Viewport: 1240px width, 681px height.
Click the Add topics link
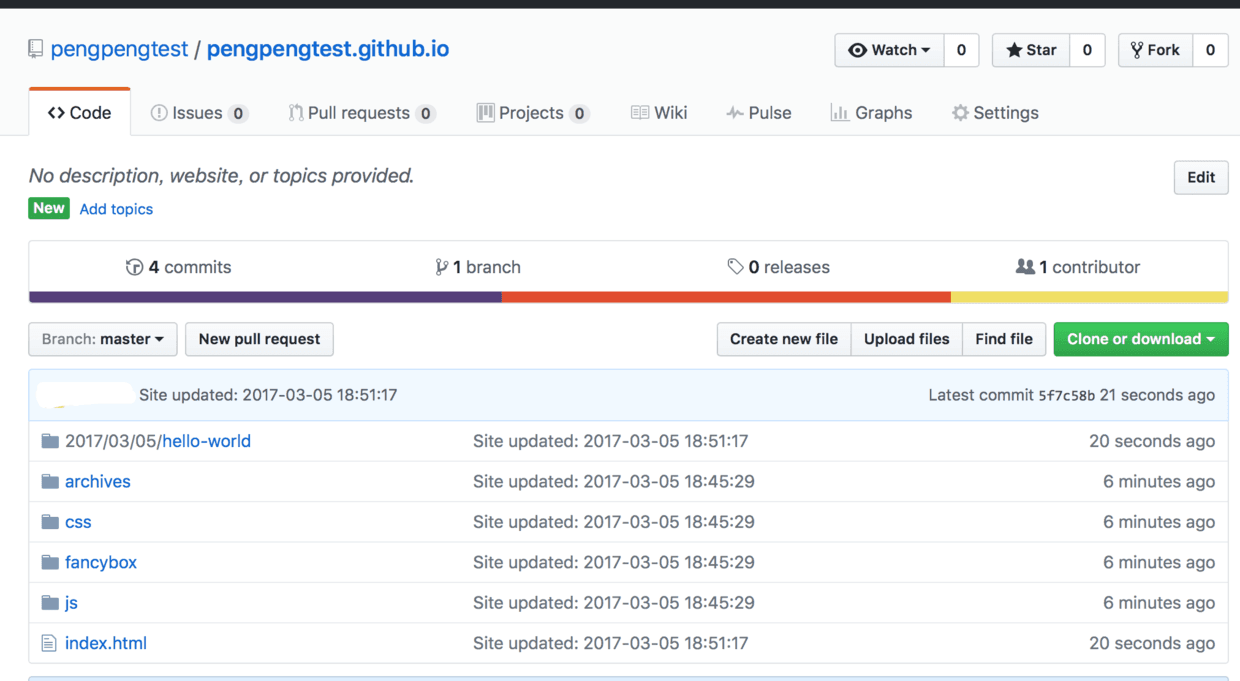tap(116, 209)
